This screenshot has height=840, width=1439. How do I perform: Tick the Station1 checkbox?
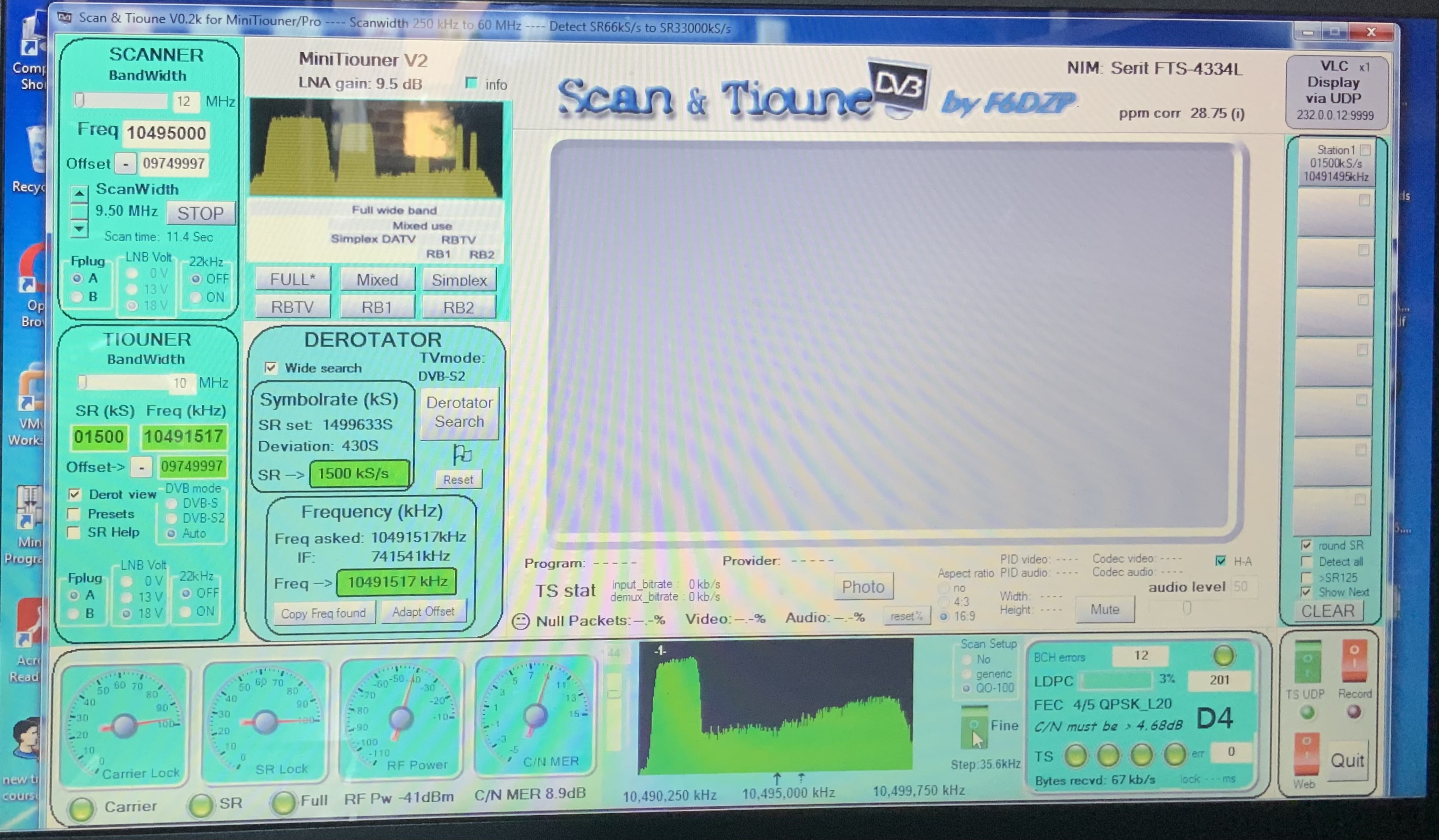click(x=1365, y=150)
